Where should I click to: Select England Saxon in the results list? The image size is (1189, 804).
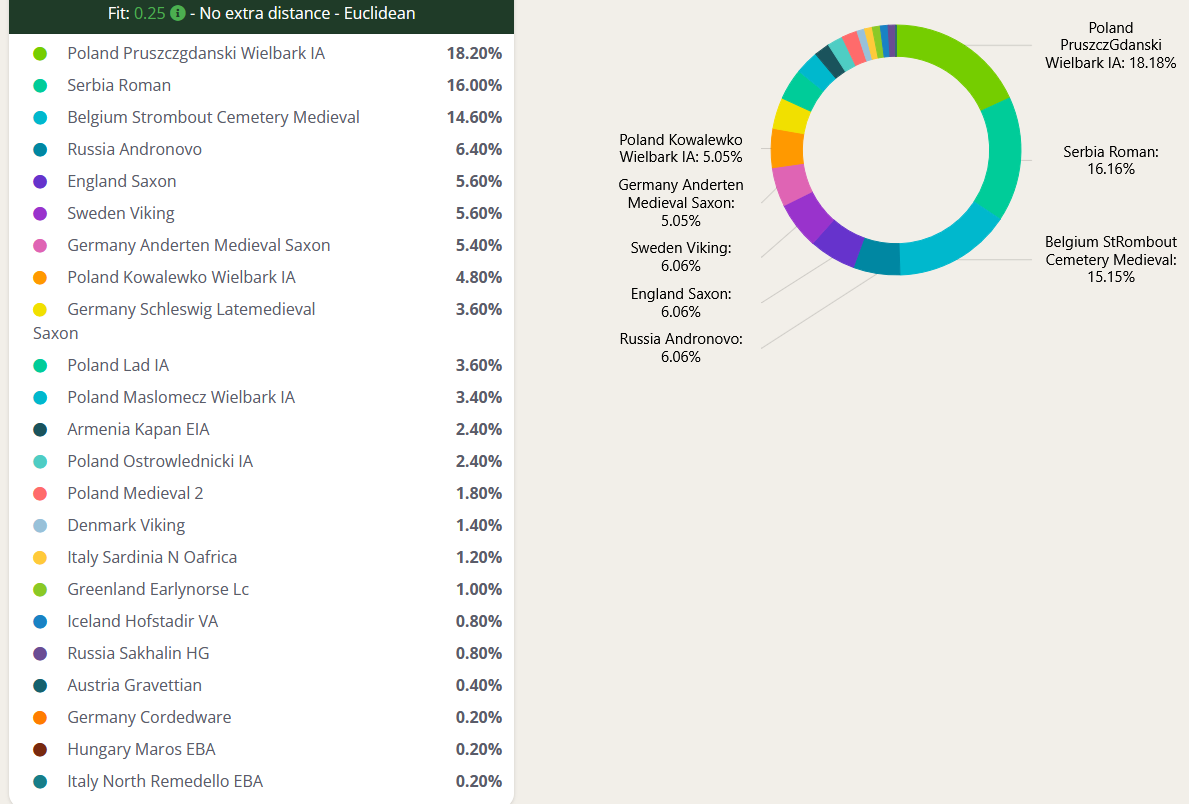coord(121,181)
